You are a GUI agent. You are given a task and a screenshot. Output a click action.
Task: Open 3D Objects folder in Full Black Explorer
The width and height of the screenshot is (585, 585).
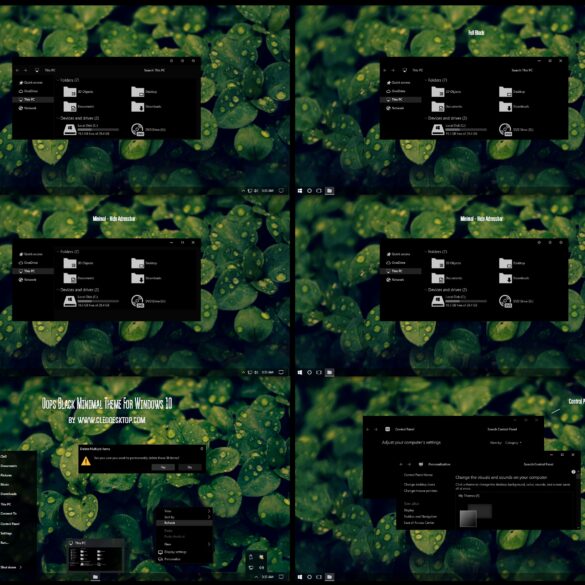[447, 91]
